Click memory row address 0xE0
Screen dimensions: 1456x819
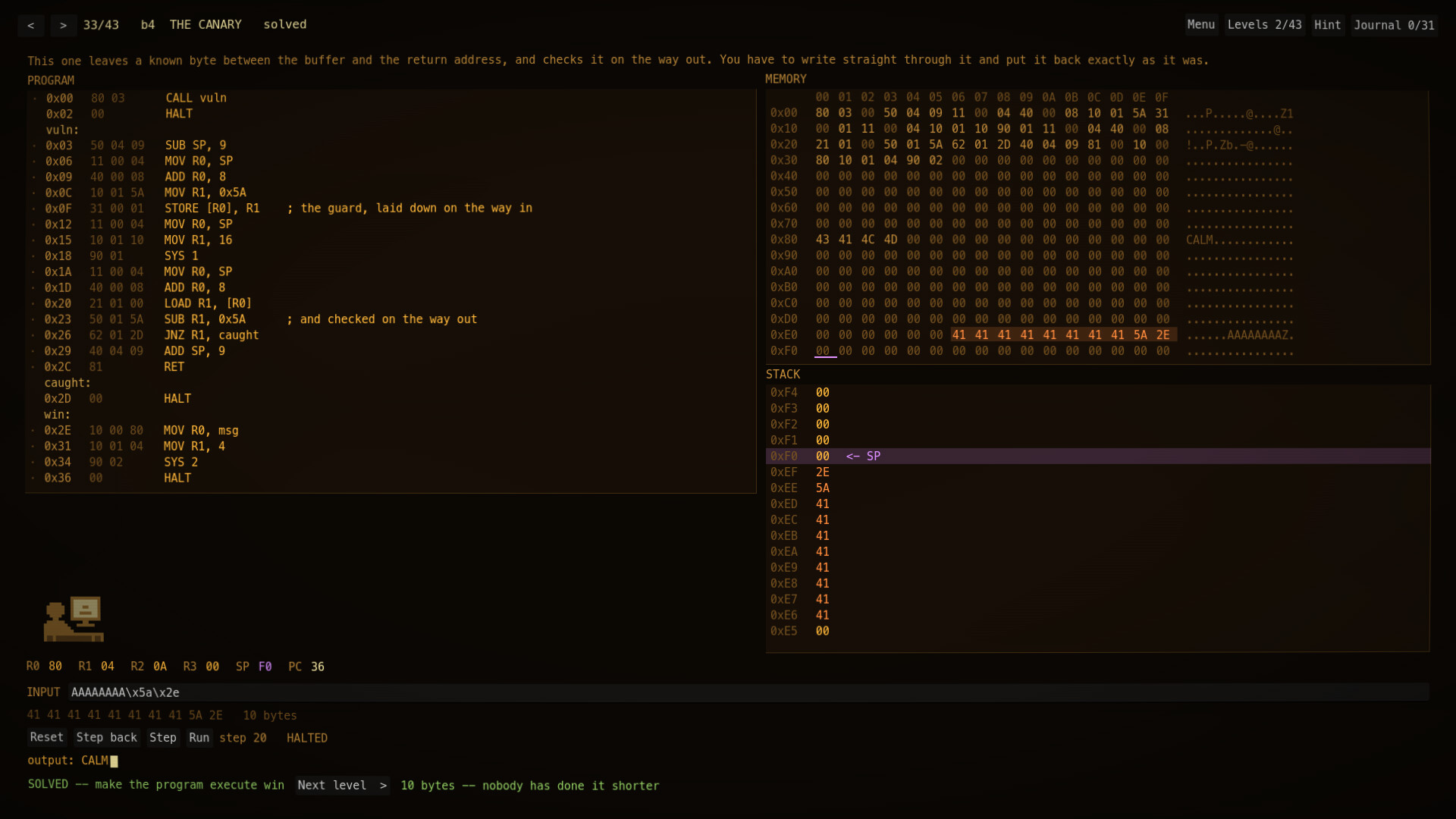(x=783, y=335)
